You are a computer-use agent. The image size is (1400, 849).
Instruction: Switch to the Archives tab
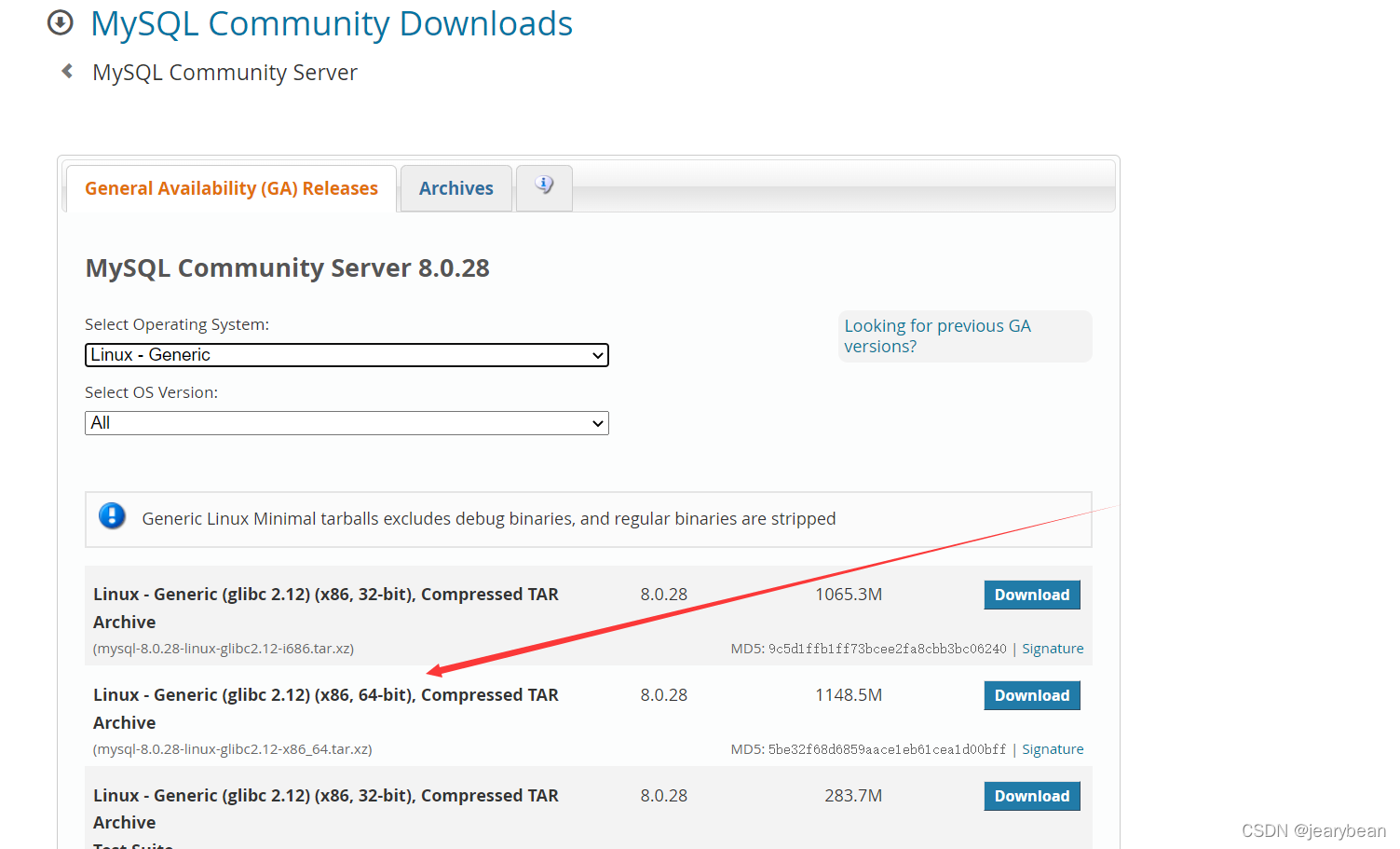[456, 188]
